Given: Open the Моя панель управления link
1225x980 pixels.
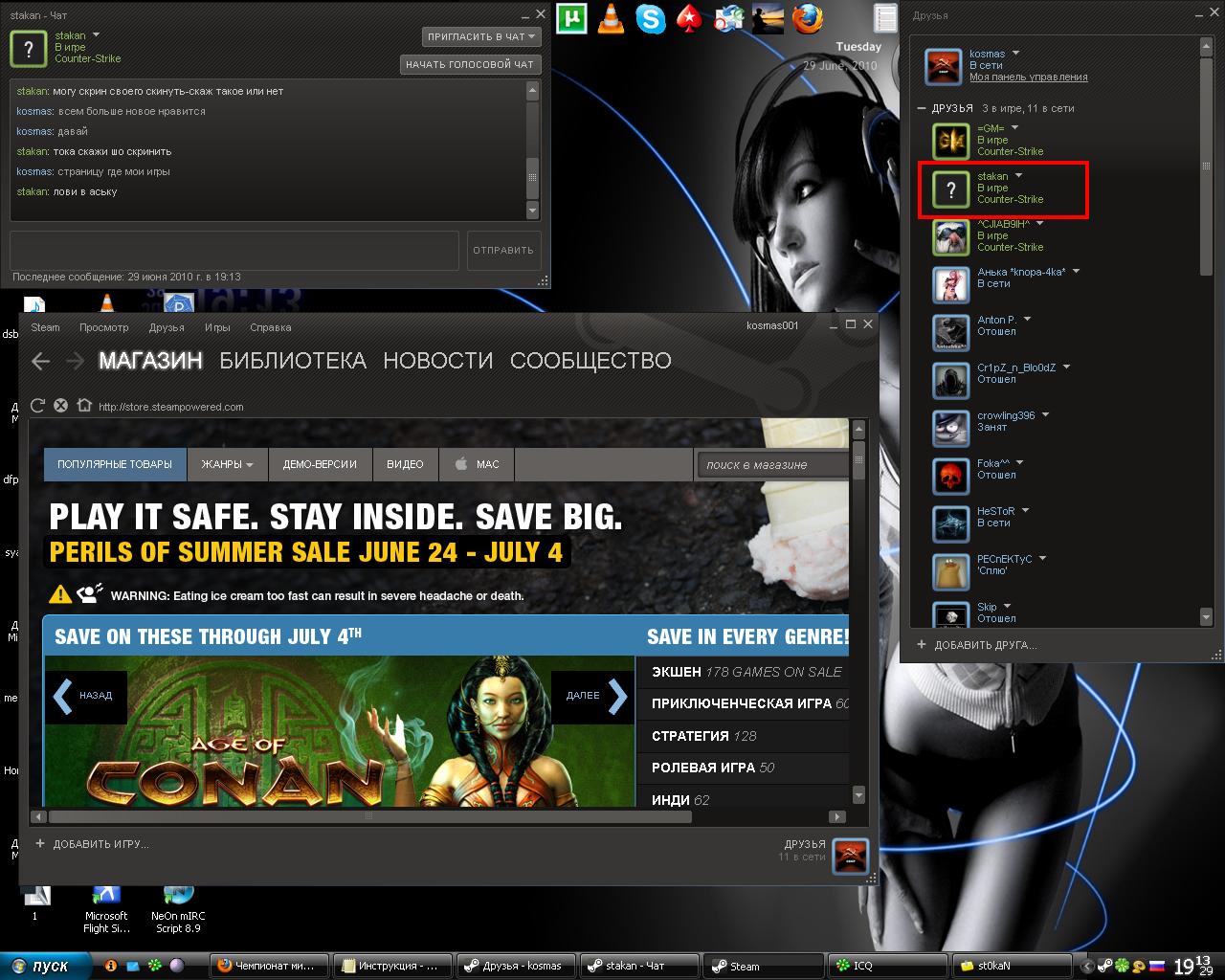Looking at the screenshot, I should click(1029, 78).
